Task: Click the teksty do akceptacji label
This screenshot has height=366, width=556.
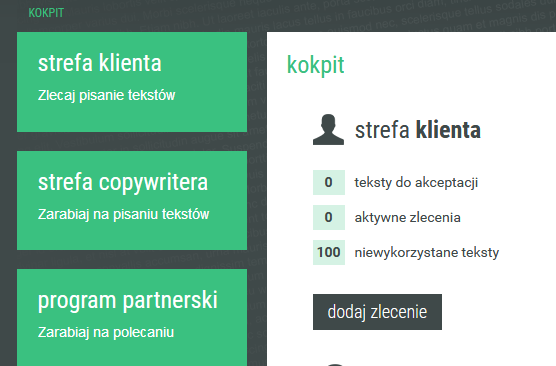Action: pos(416,182)
